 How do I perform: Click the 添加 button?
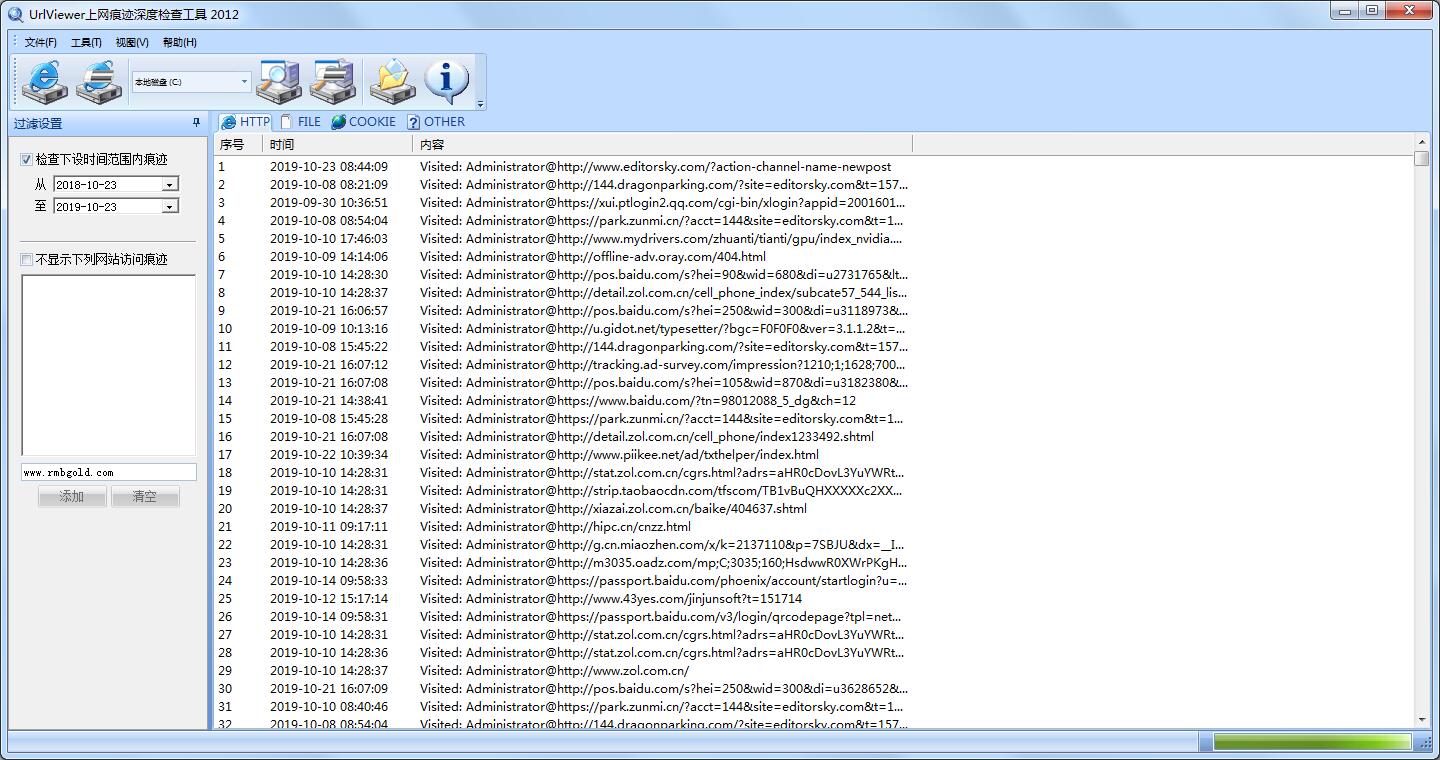coord(72,496)
